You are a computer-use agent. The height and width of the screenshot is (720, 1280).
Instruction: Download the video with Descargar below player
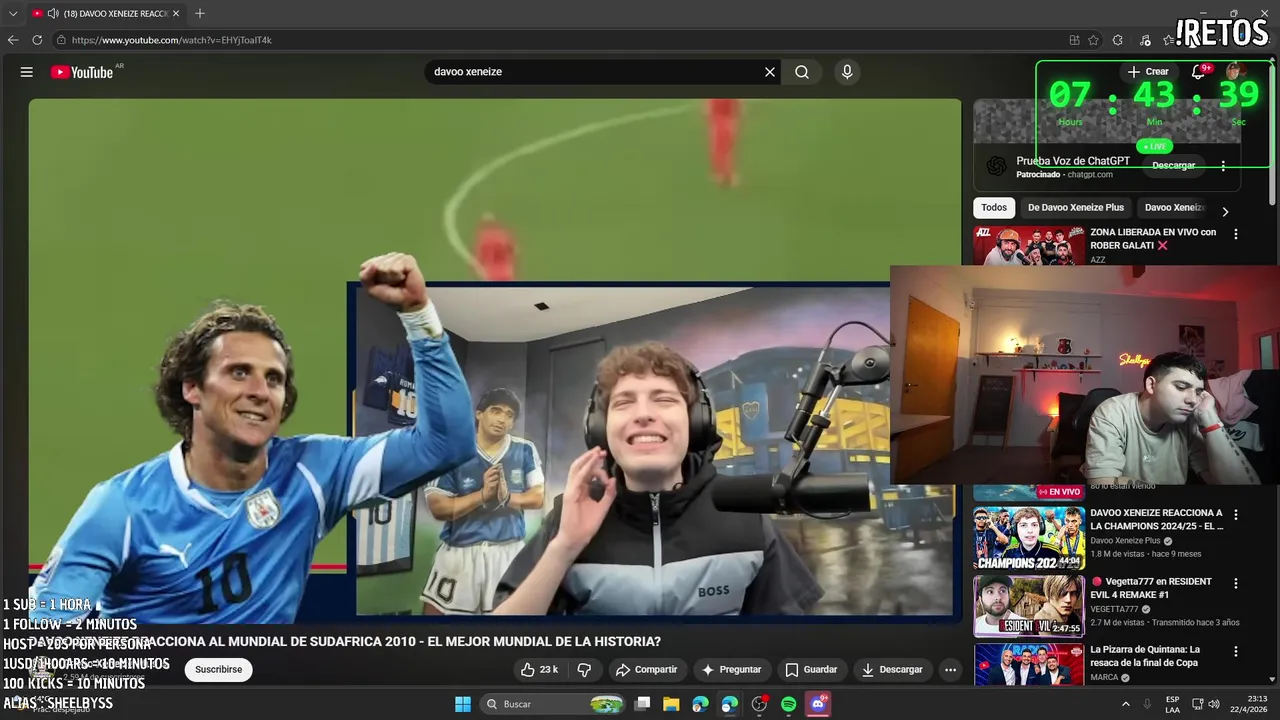click(x=892, y=670)
